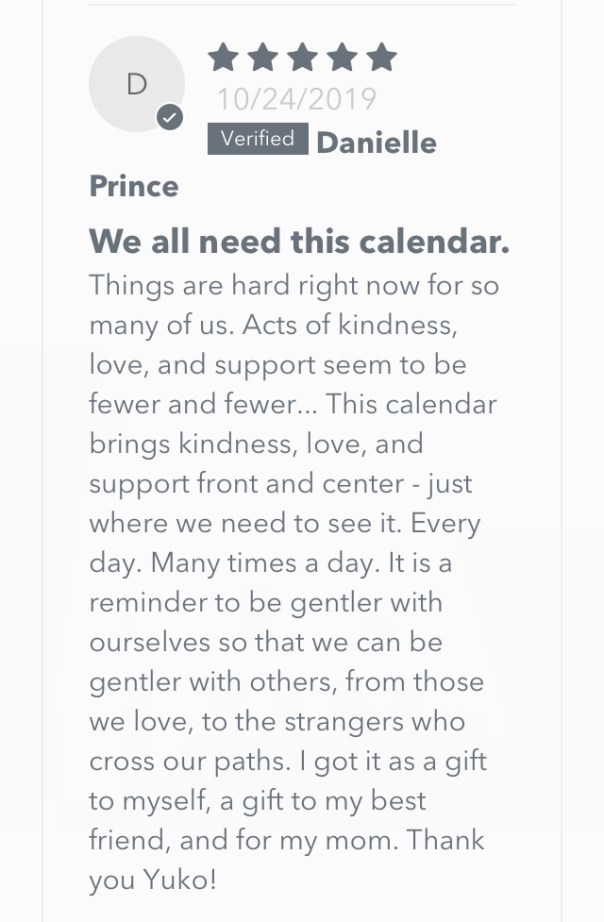The image size is (604, 922).
Task: Click the line "we love, to the strangers who"
Action: tap(277, 721)
